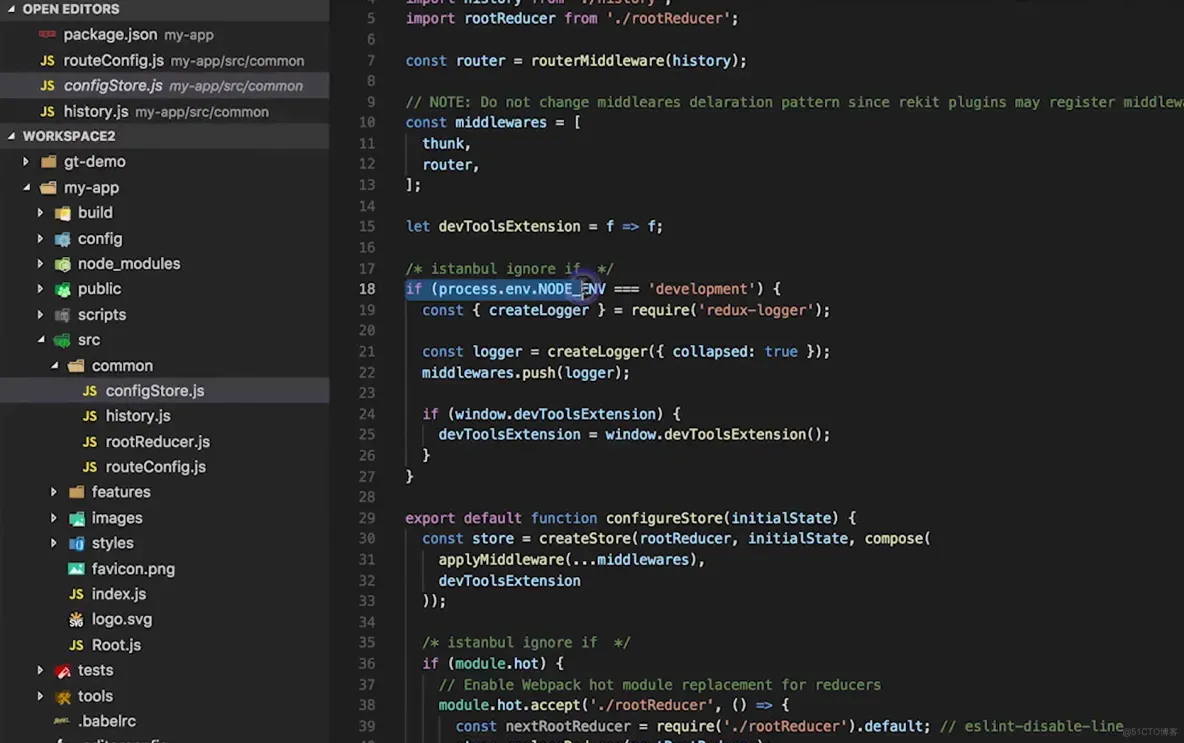Screen dimensions: 1184x743
Task: Click the styles folder icon
Action: coord(76,544)
